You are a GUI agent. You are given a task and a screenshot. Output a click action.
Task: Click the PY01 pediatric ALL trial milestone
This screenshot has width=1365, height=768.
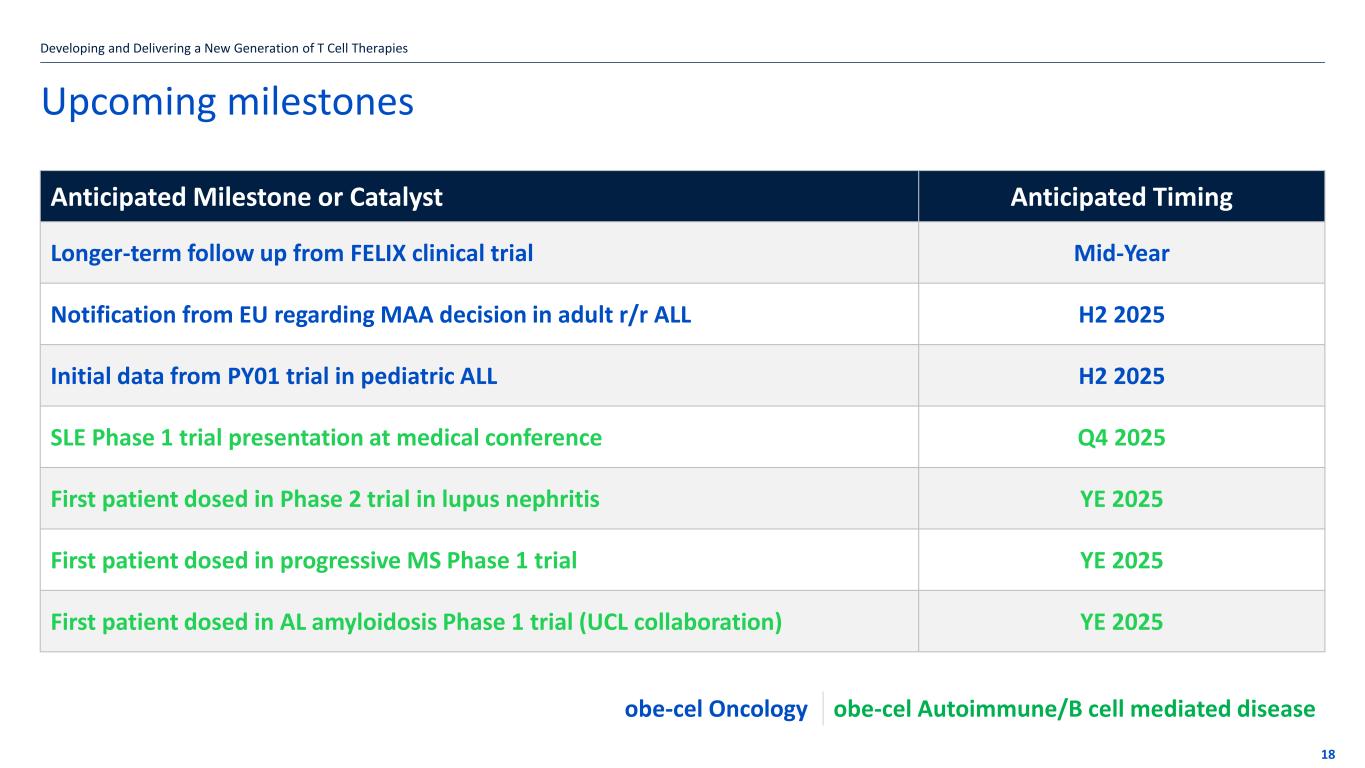pyautogui.click(x=274, y=377)
